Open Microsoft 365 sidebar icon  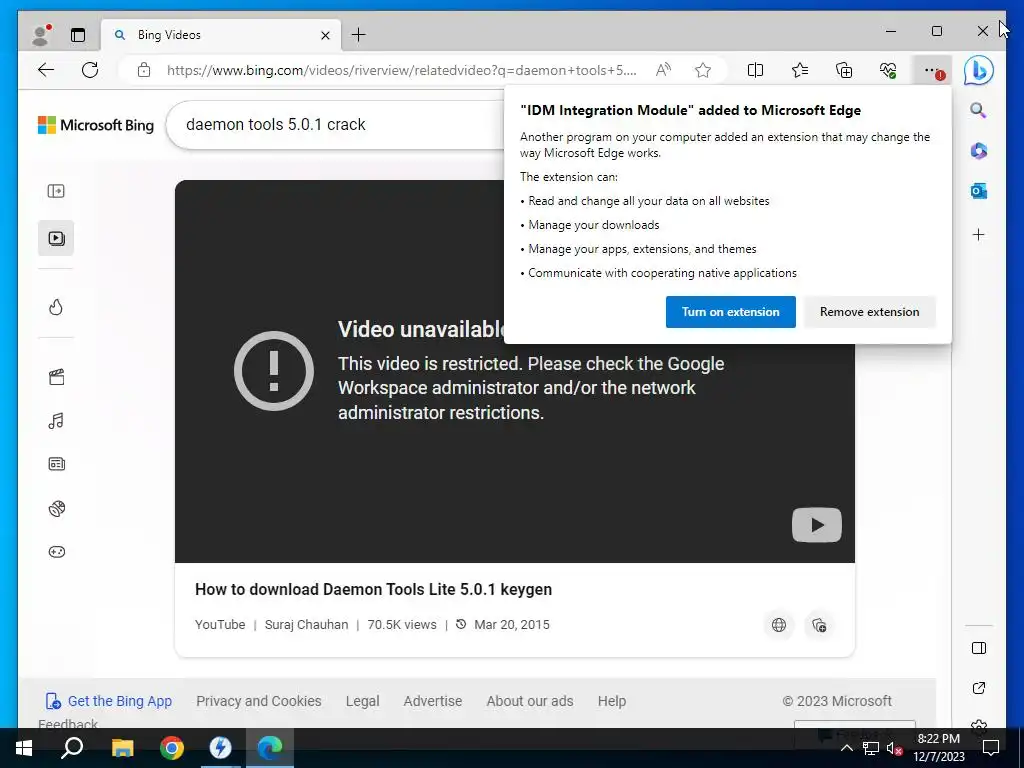pos(978,151)
